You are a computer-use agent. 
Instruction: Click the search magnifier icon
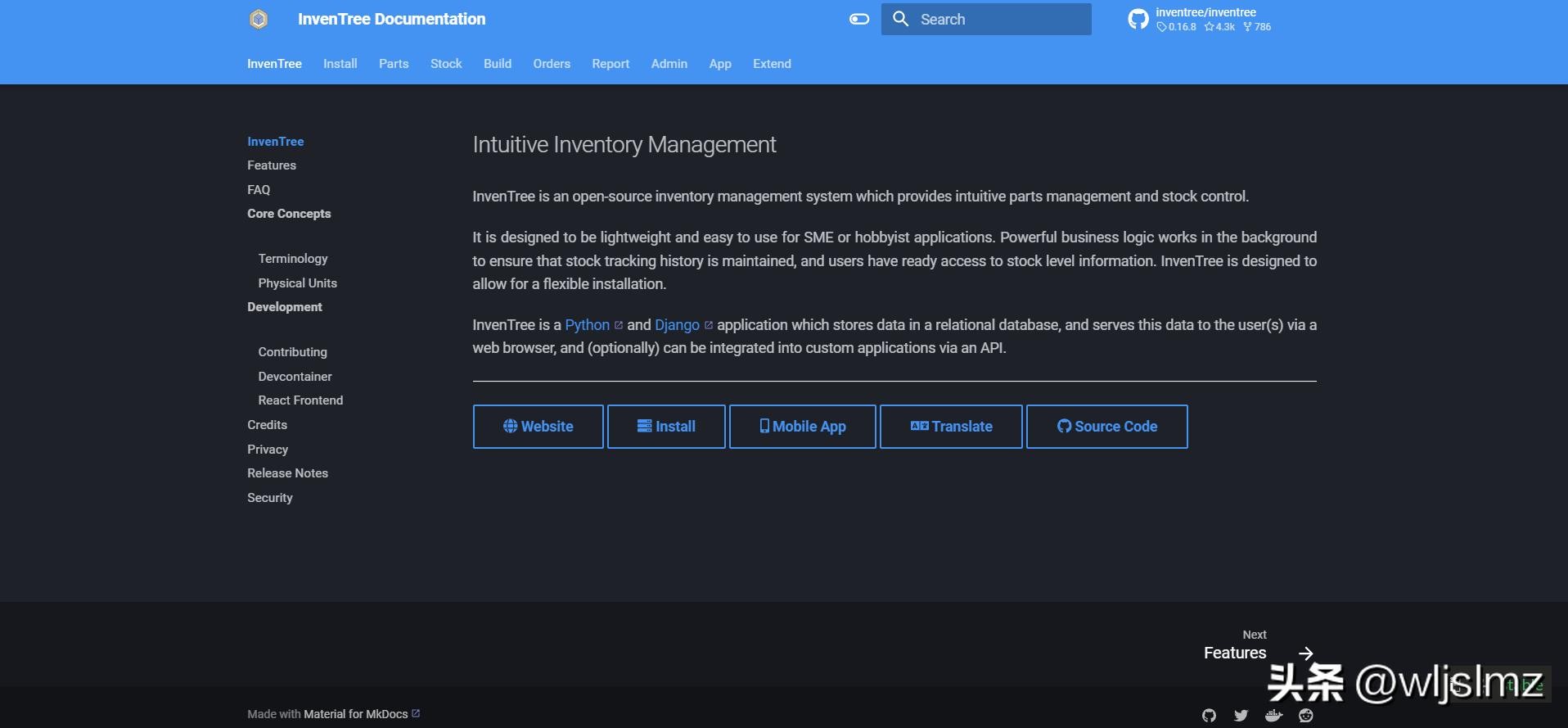click(900, 19)
